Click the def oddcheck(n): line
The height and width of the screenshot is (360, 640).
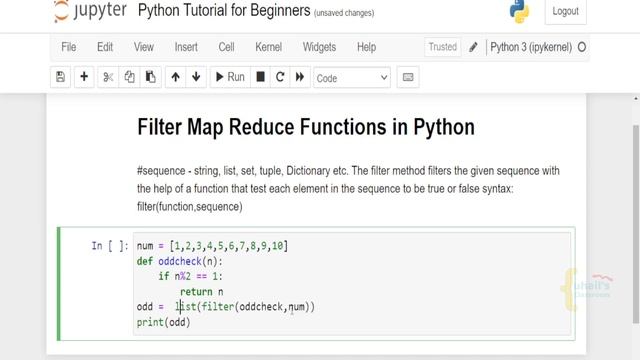click(180, 261)
